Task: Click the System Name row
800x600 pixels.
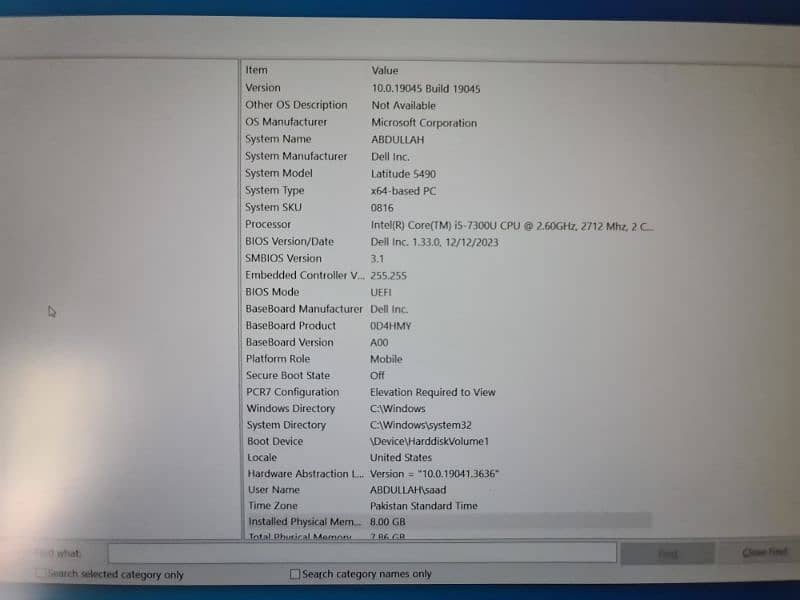Action: tap(278, 139)
